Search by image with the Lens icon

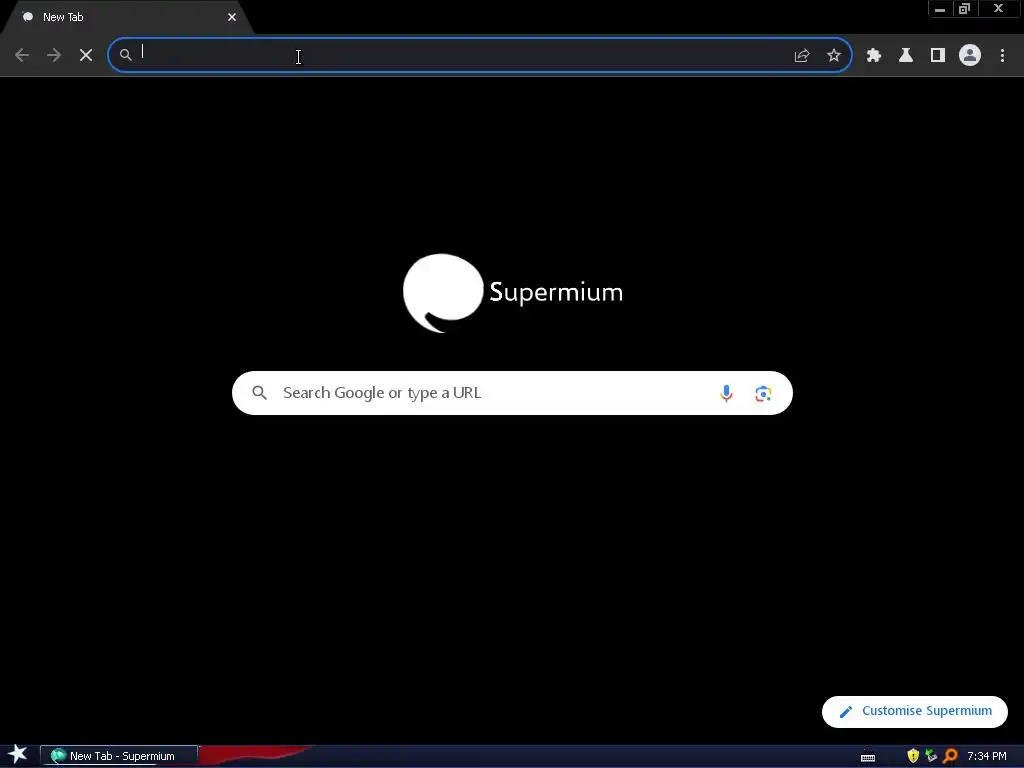coord(763,393)
